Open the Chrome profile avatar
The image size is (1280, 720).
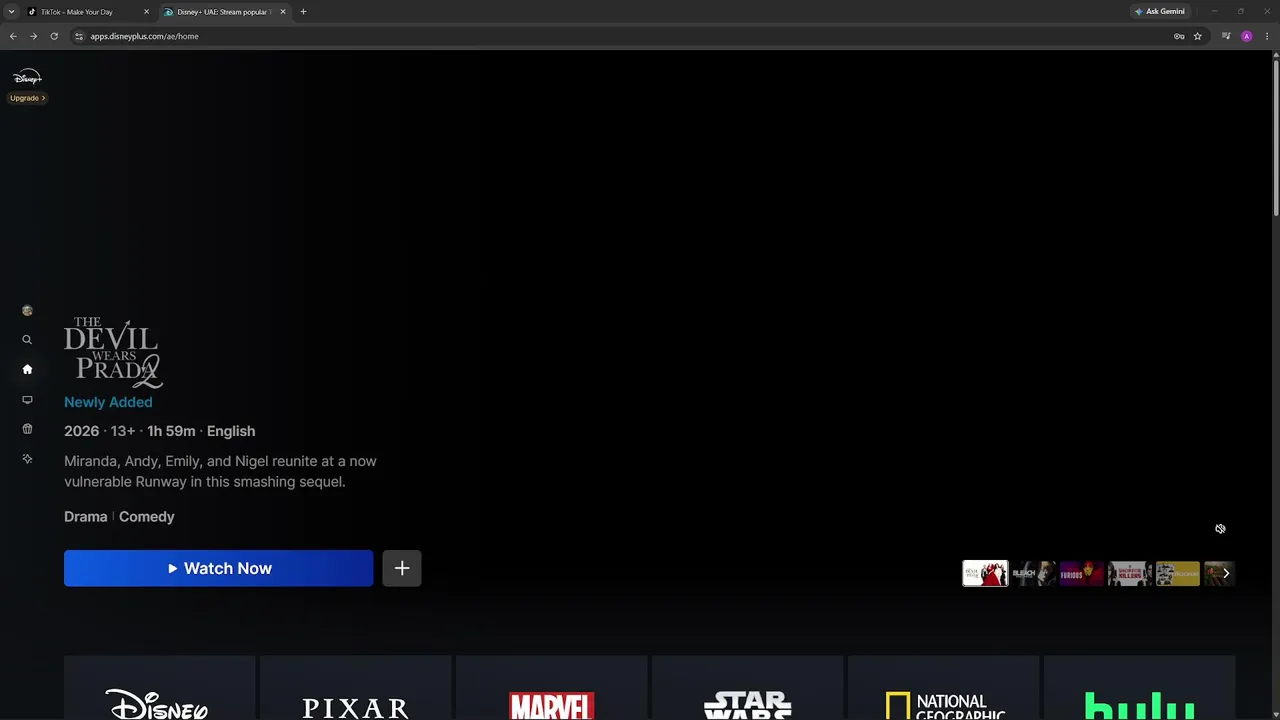click(1246, 36)
